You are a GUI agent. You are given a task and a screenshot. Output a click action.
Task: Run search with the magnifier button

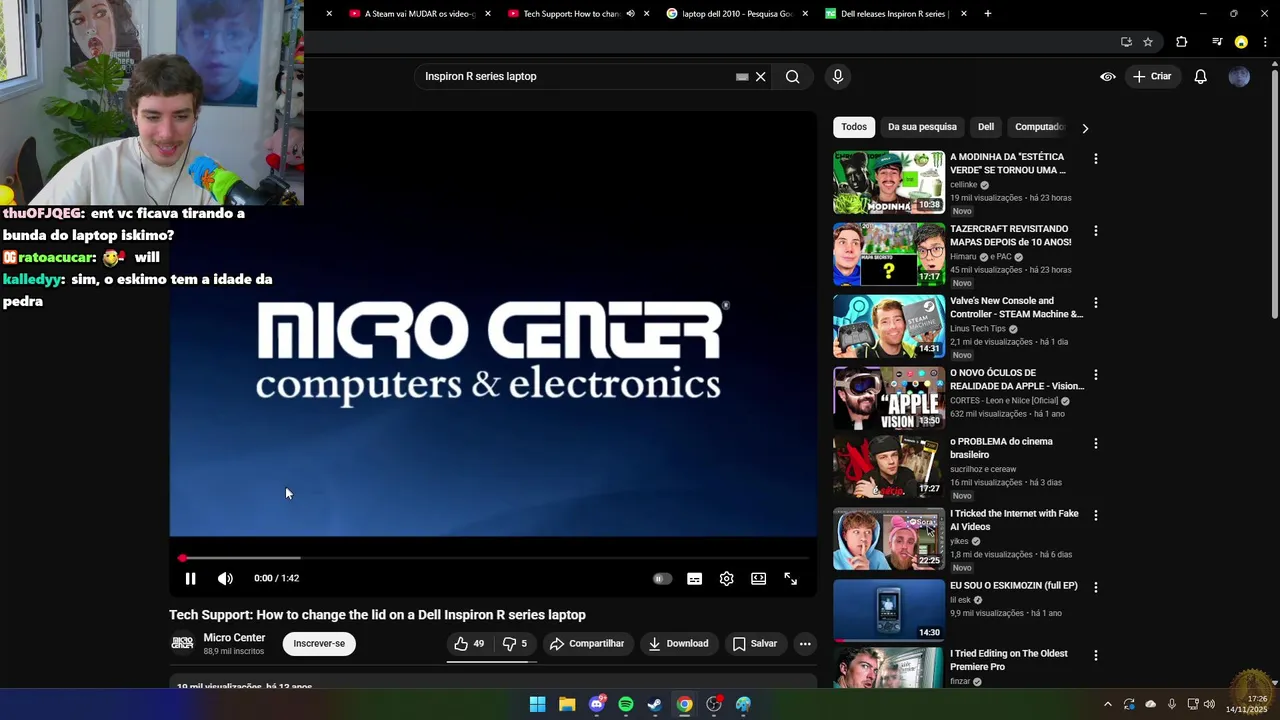pos(792,76)
